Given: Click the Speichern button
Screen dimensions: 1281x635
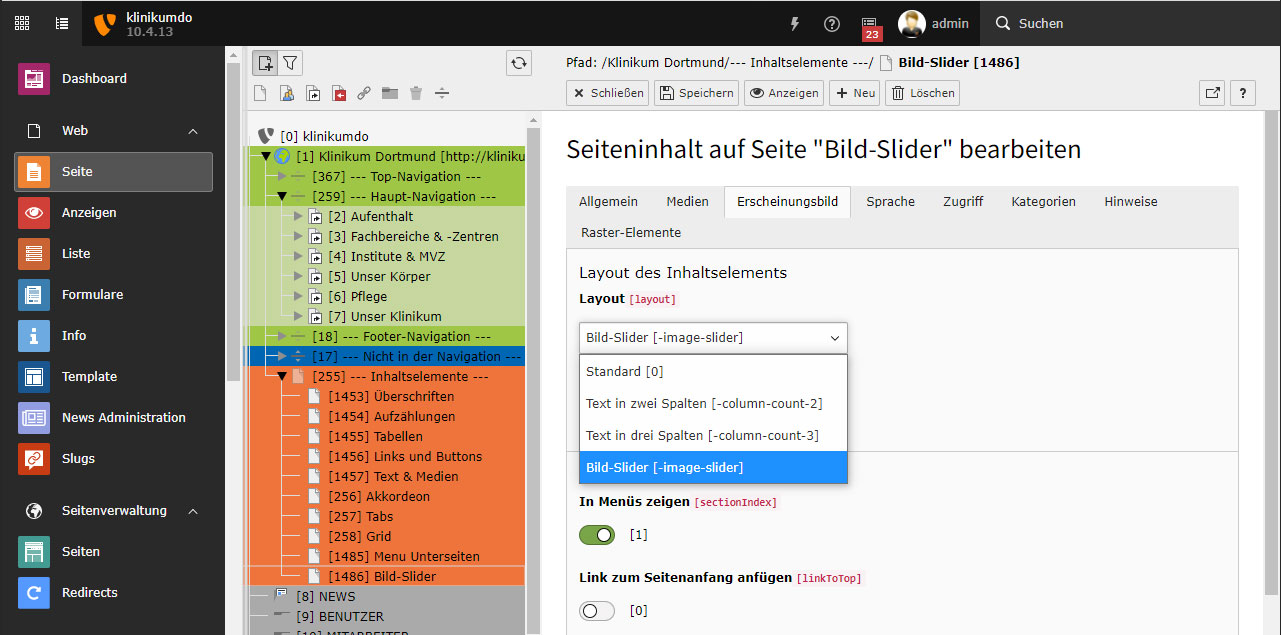Looking at the screenshot, I should [x=696, y=93].
